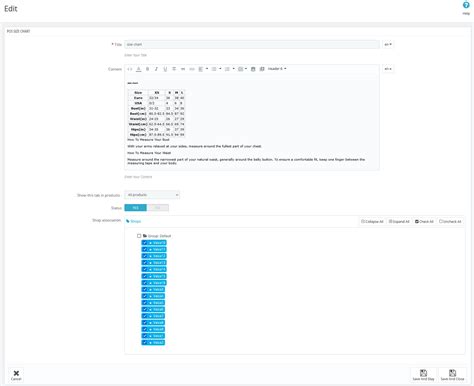Click the folder icon beside Group: Default
This screenshot has height=386, width=474.
[x=145, y=236]
